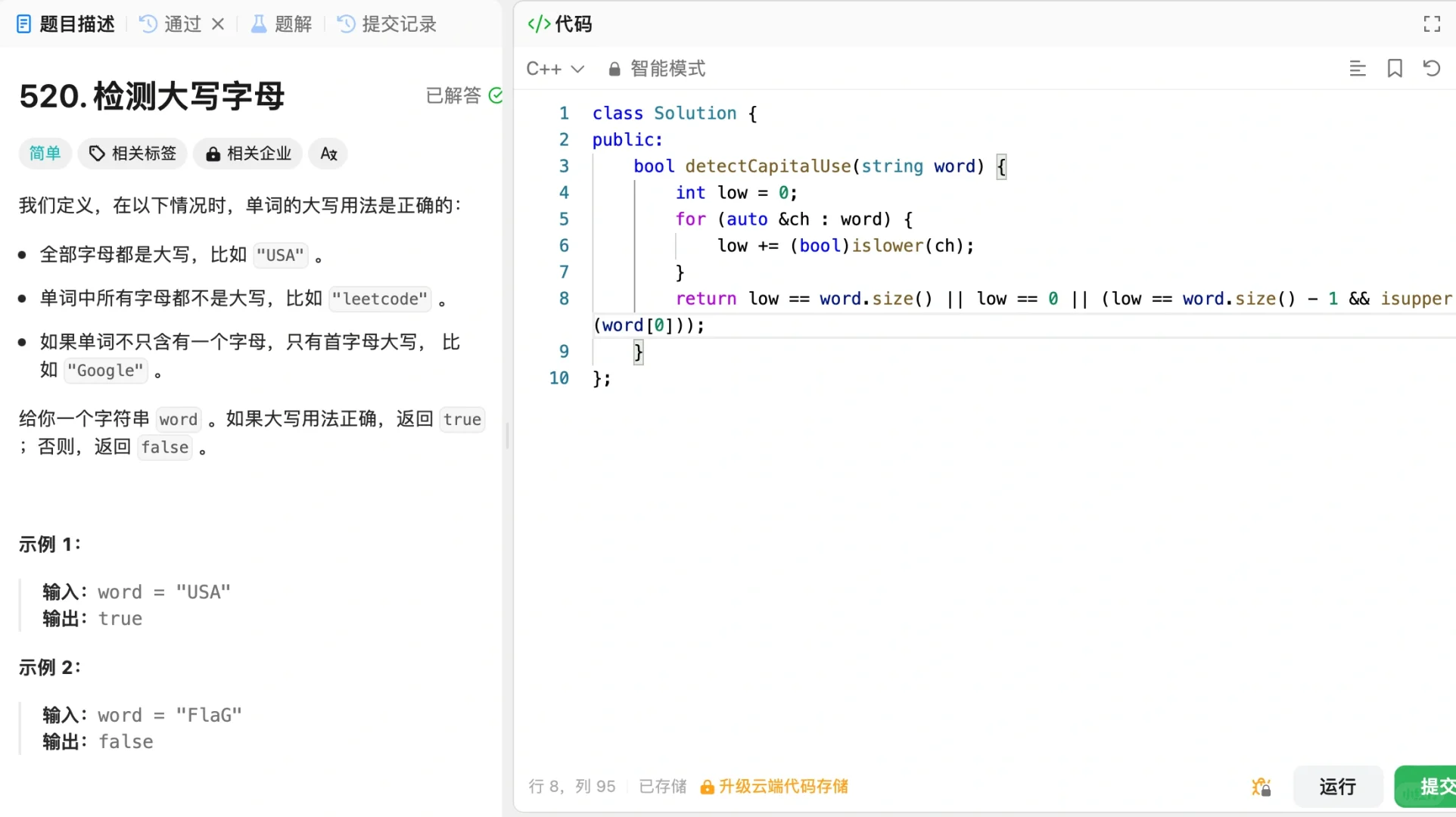Click the debug bug icon with lock
Screen dimensions: 1456x817
coord(1261,787)
